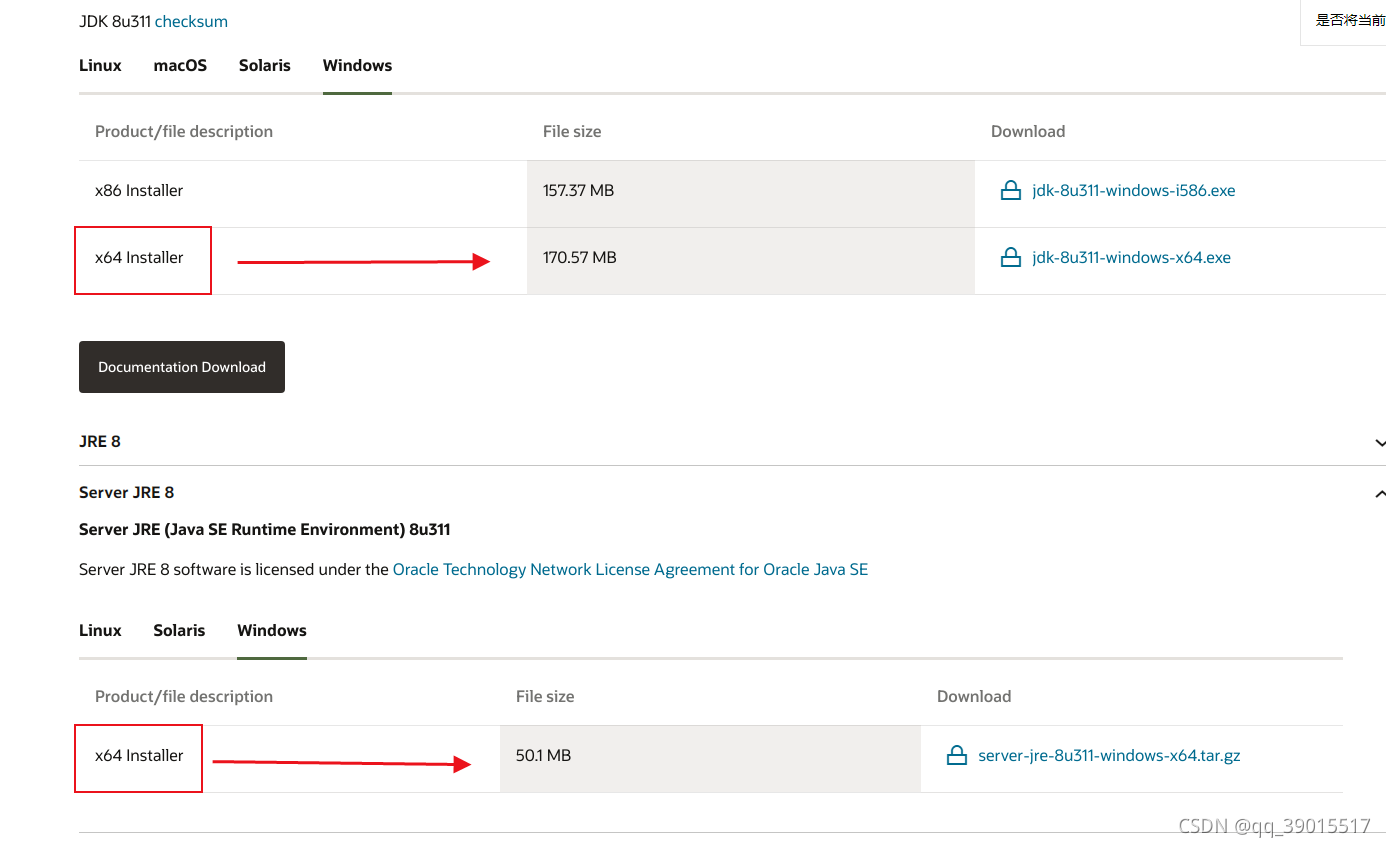
Task: Click lock icon beside jdk-8u311-windows-i586.exe
Action: 1010,190
